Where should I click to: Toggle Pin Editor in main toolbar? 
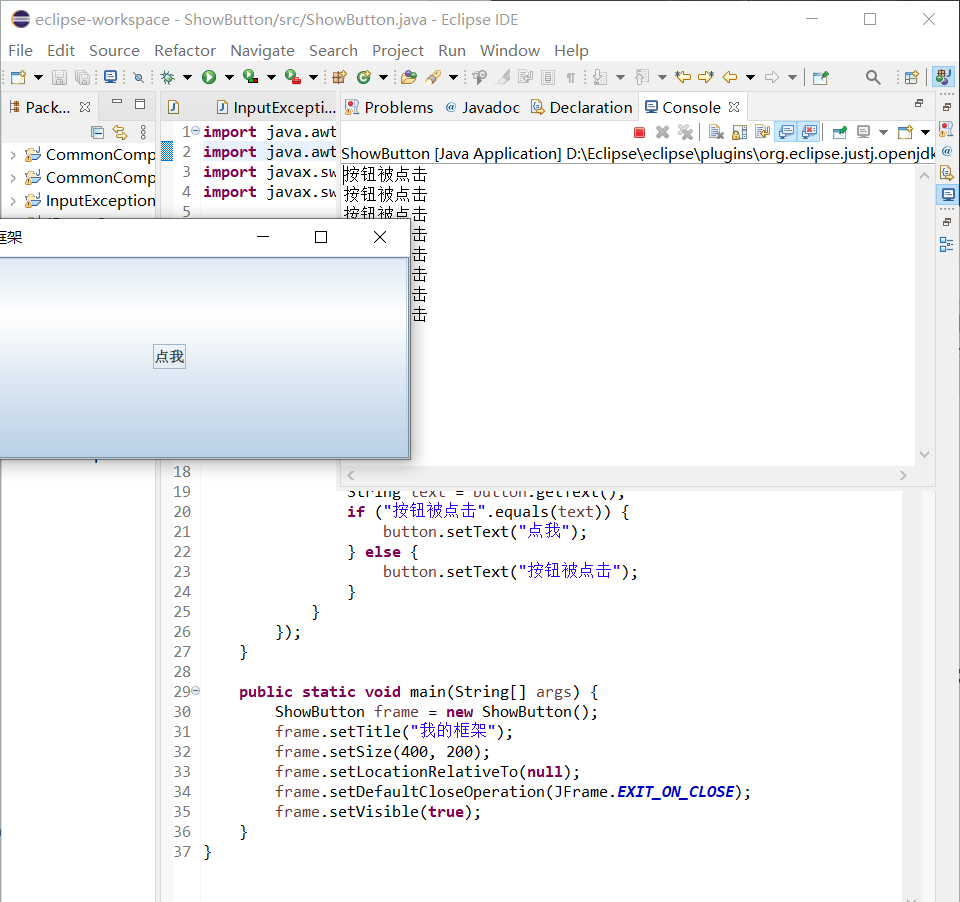821,77
